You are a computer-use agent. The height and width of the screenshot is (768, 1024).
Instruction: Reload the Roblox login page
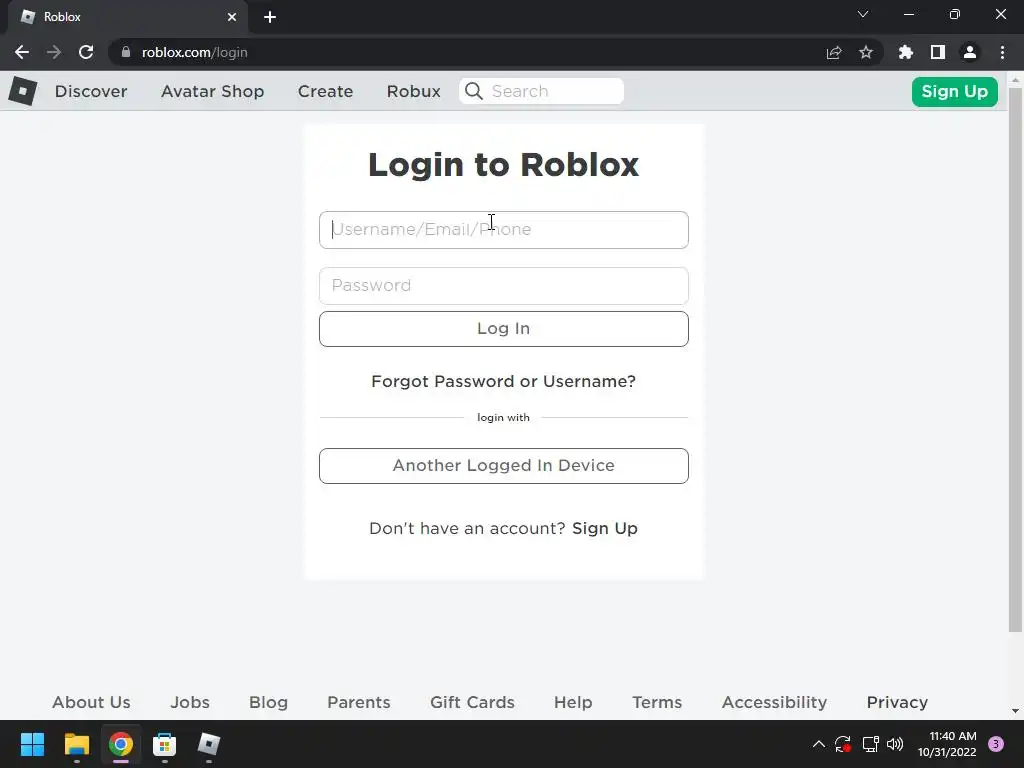pyautogui.click(x=86, y=52)
